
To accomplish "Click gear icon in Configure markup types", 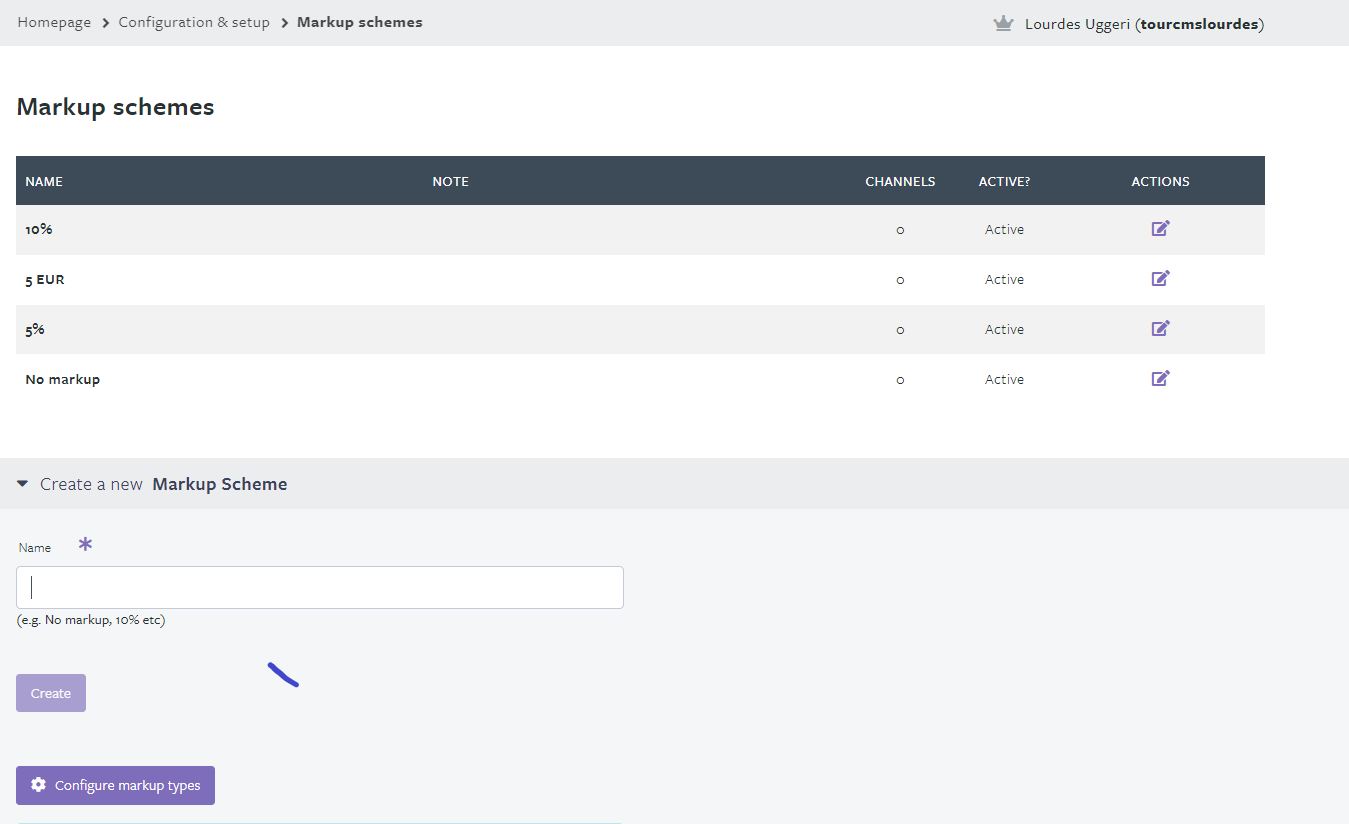I will click(38, 785).
